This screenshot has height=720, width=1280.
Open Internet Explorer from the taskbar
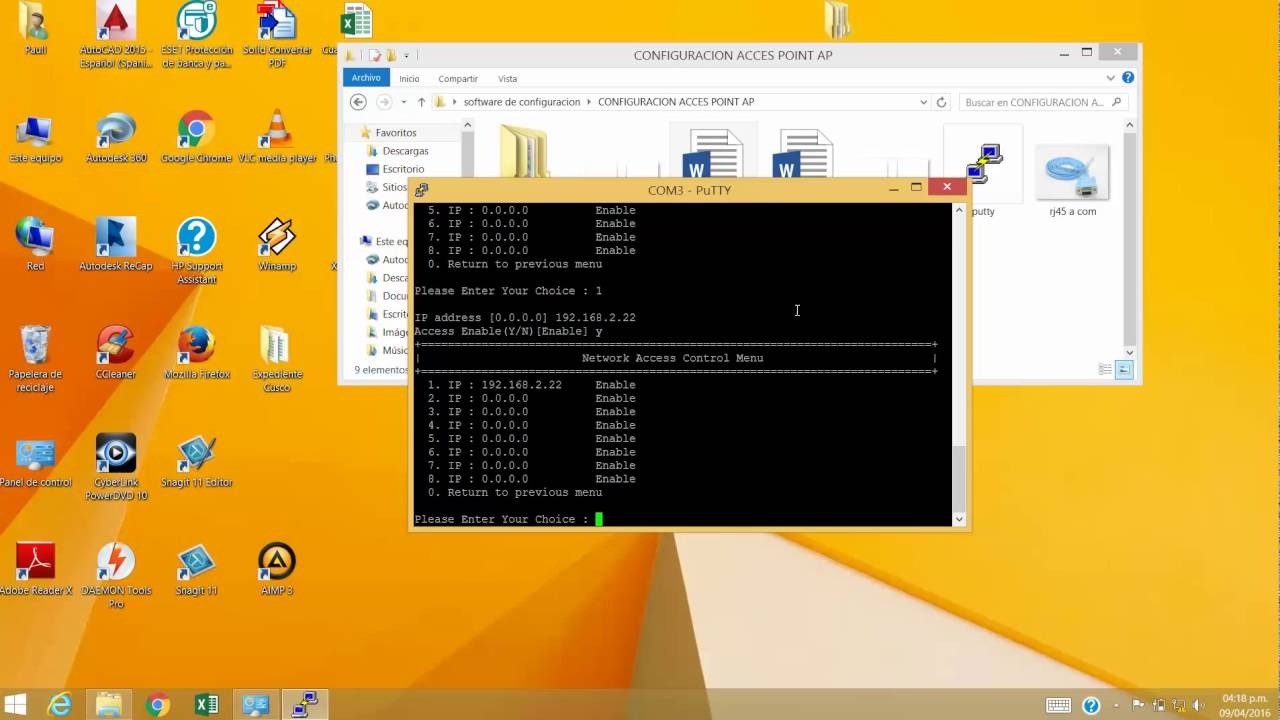(x=60, y=705)
